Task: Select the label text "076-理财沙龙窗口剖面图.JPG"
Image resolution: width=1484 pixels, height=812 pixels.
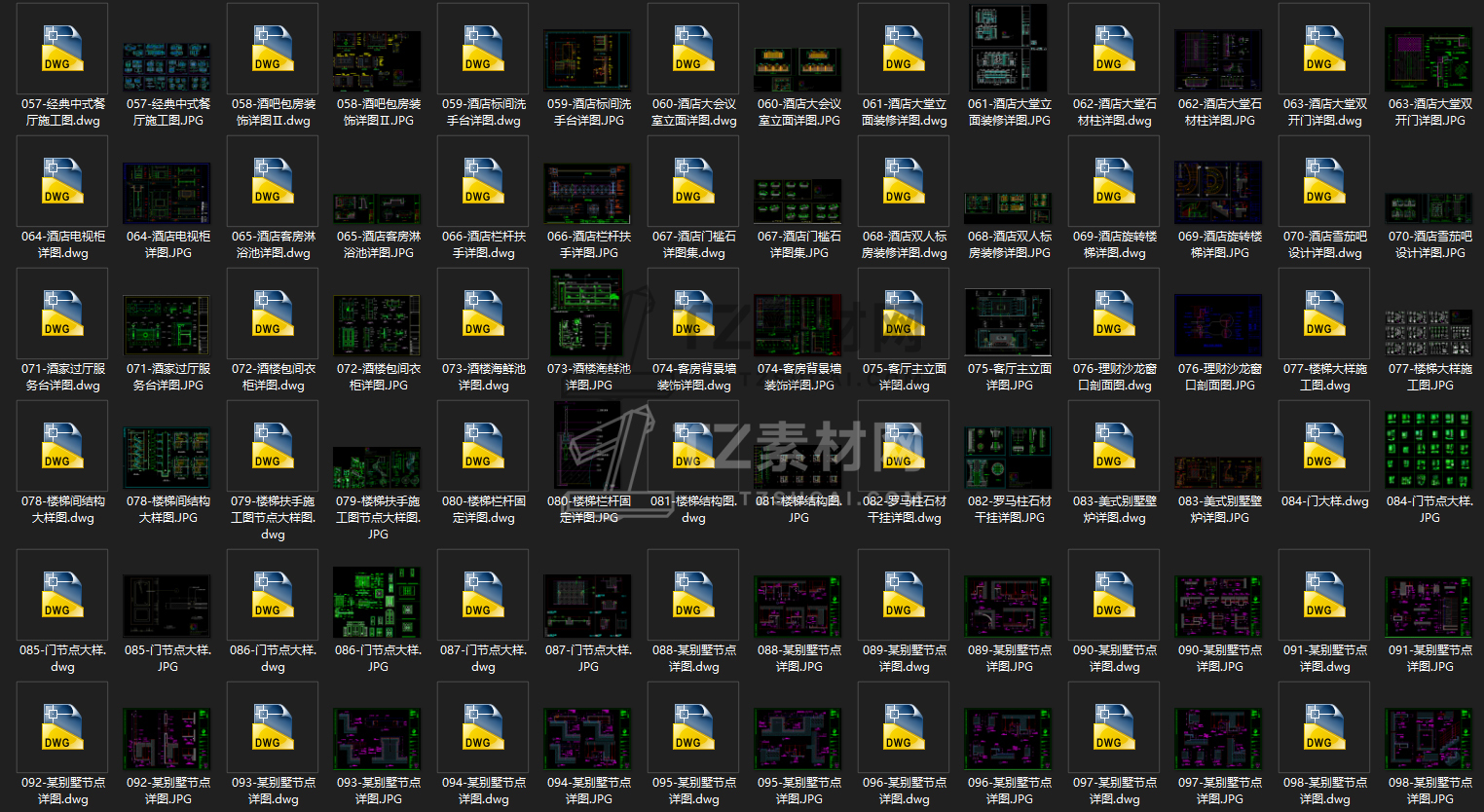Action: click(1219, 377)
